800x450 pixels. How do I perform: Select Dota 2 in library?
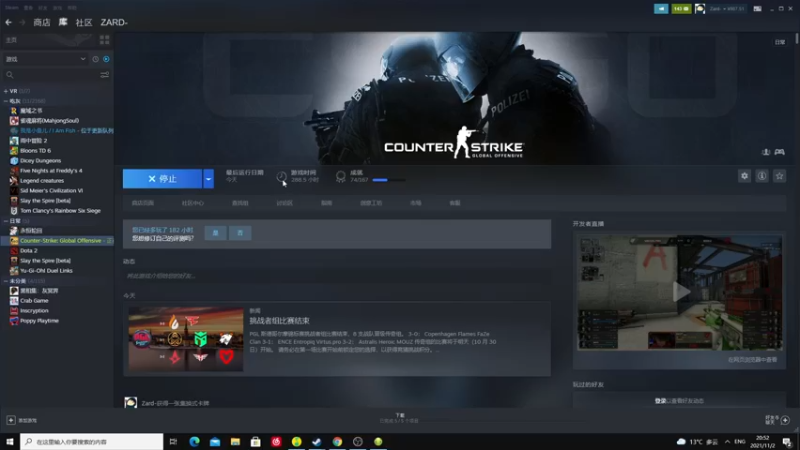click(x=29, y=251)
